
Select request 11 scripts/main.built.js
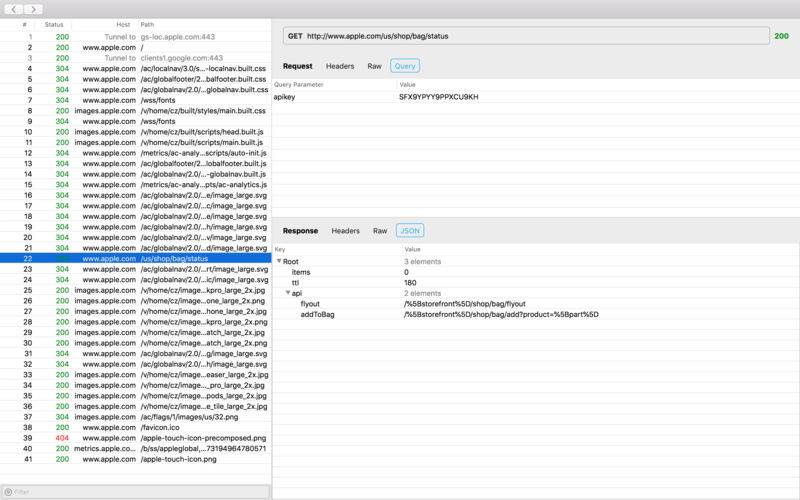tap(136, 142)
